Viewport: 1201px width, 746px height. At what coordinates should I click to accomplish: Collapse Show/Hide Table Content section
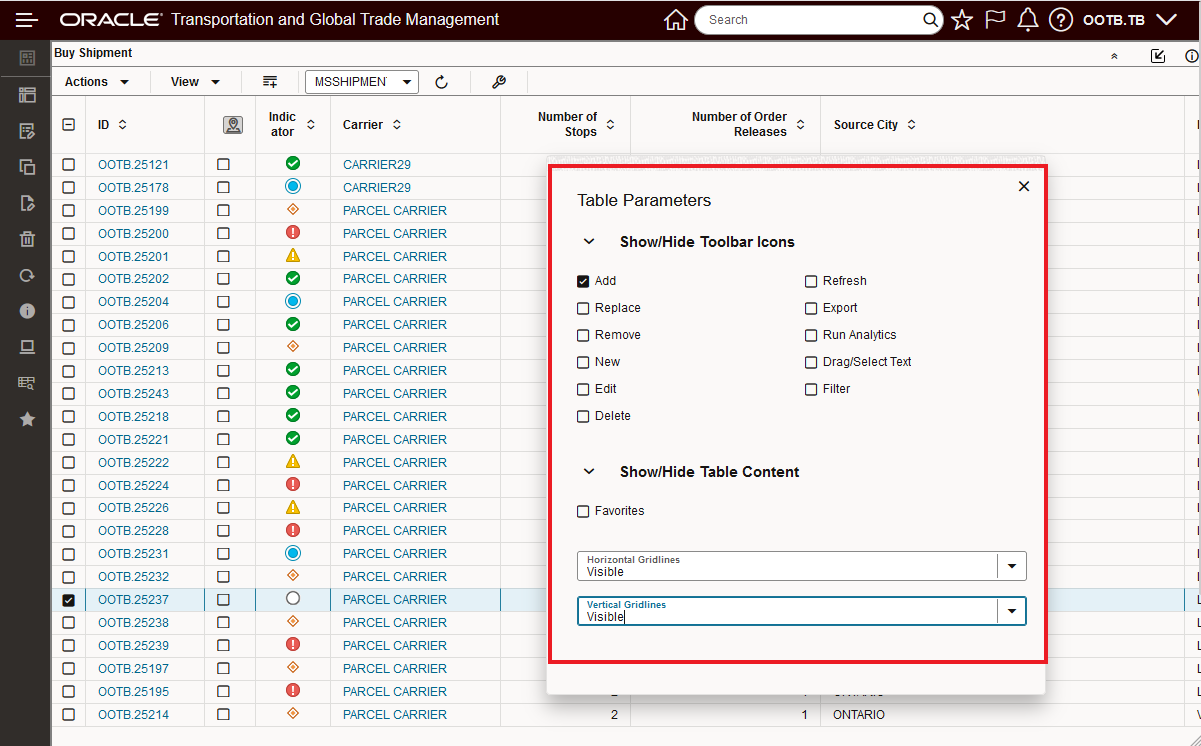point(589,472)
